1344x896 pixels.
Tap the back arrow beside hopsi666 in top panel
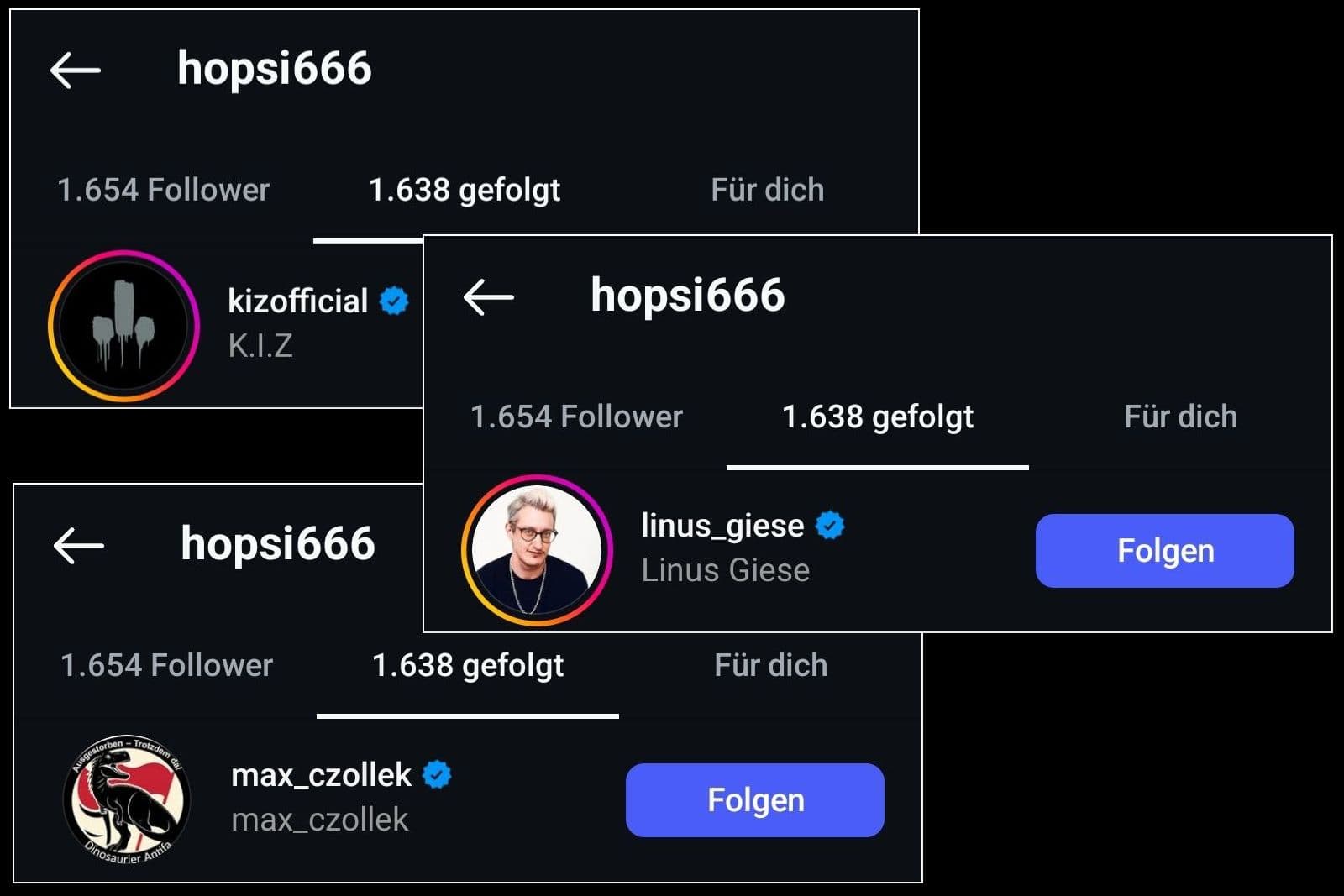click(76, 71)
